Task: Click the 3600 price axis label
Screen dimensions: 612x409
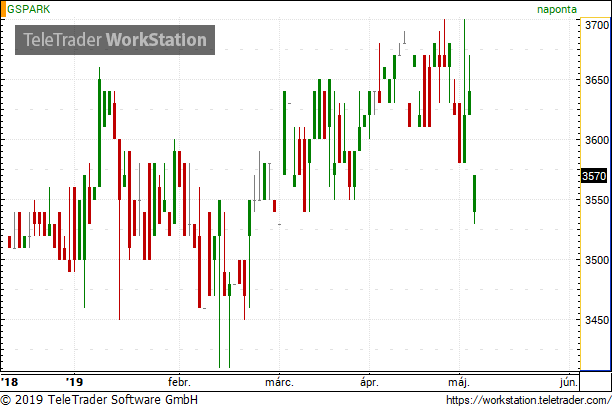Action: click(597, 140)
